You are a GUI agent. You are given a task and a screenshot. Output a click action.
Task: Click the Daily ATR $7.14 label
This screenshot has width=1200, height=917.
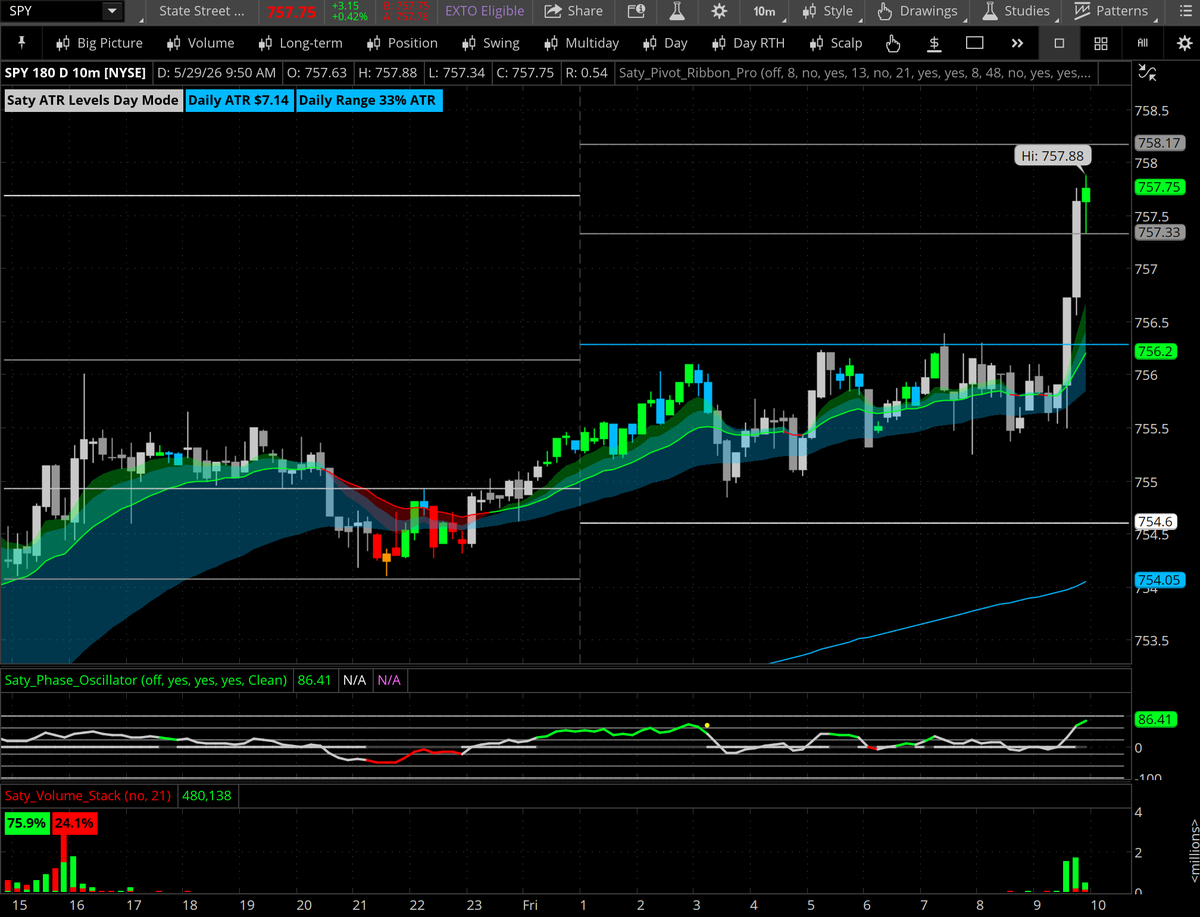pos(239,100)
